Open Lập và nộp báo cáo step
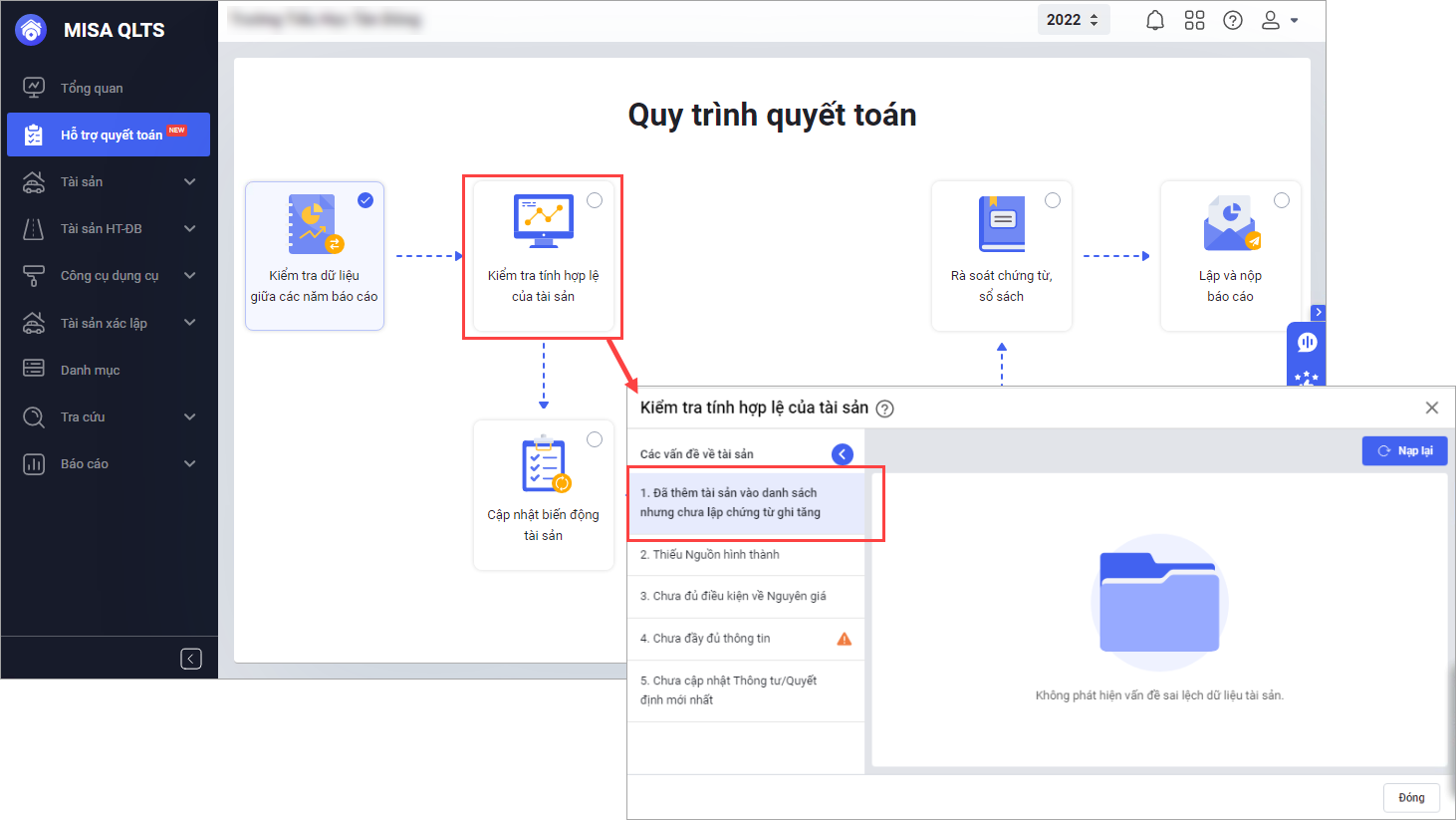 click(x=1231, y=256)
